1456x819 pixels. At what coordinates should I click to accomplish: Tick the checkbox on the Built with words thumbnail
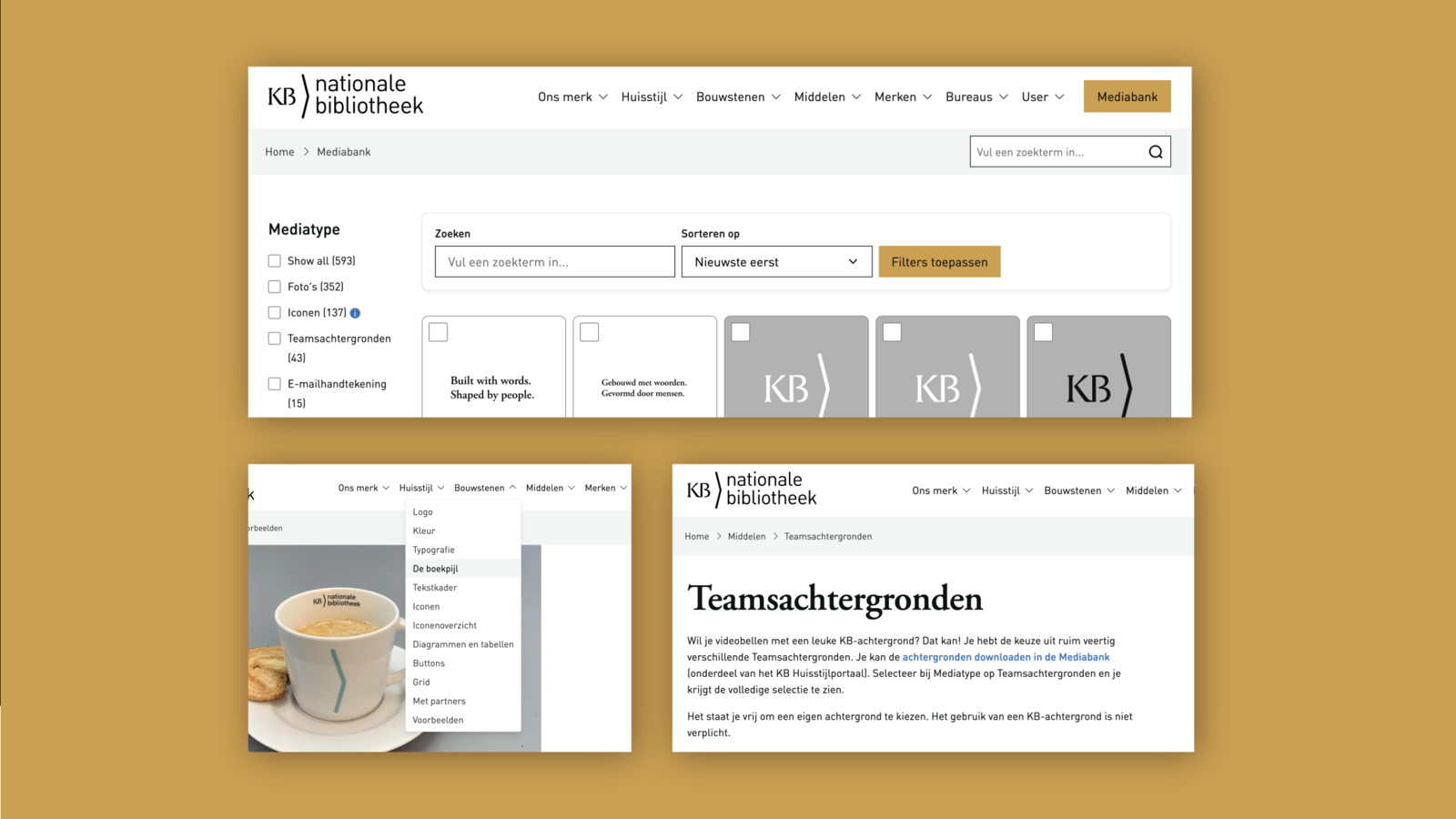point(438,332)
